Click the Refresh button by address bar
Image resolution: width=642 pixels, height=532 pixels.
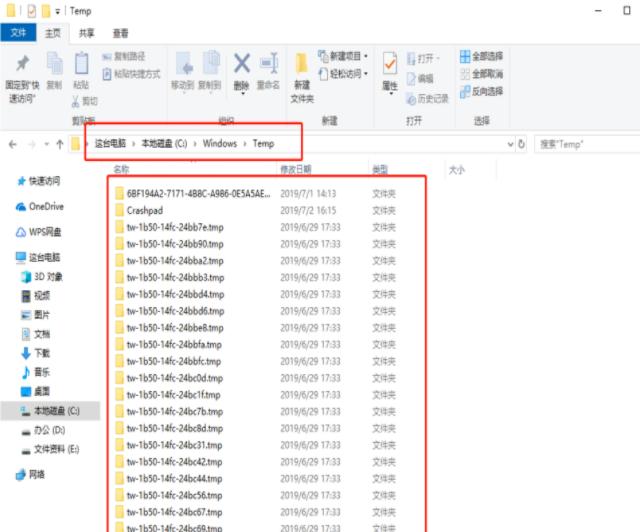point(521,144)
